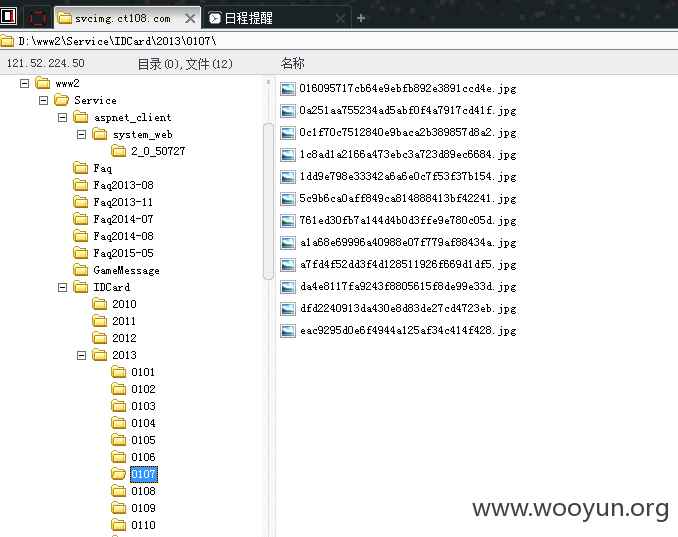678x537 pixels.
Task: Click image icon of da4e8117fa9243f8805615f8de99e33d.jpg
Action: click(288, 287)
